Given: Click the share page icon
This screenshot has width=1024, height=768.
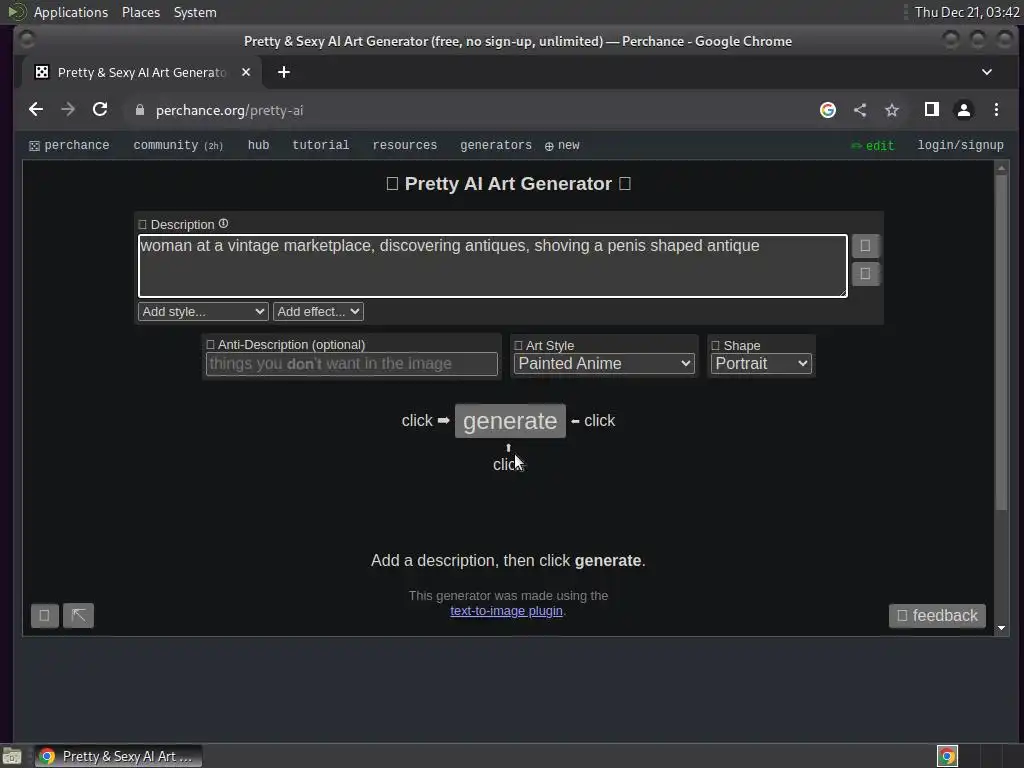Looking at the screenshot, I should click(860, 110).
